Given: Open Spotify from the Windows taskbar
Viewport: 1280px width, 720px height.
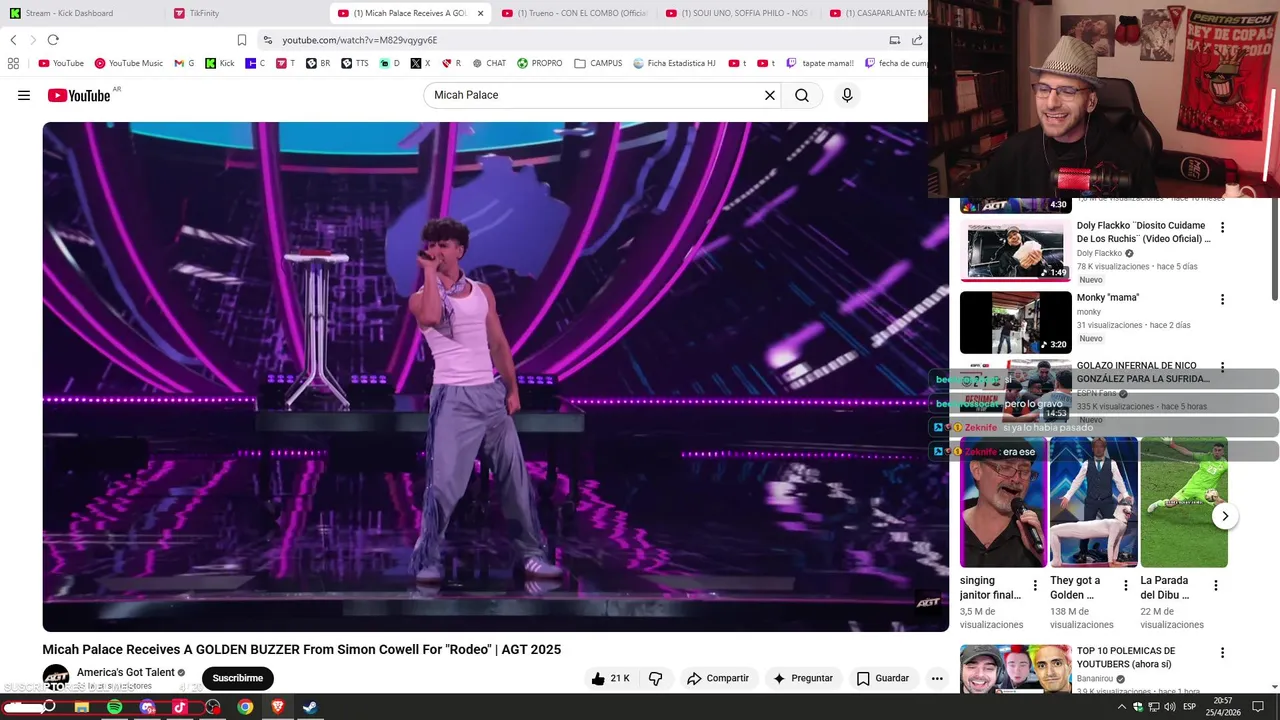Looking at the screenshot, I should (114, 707).
